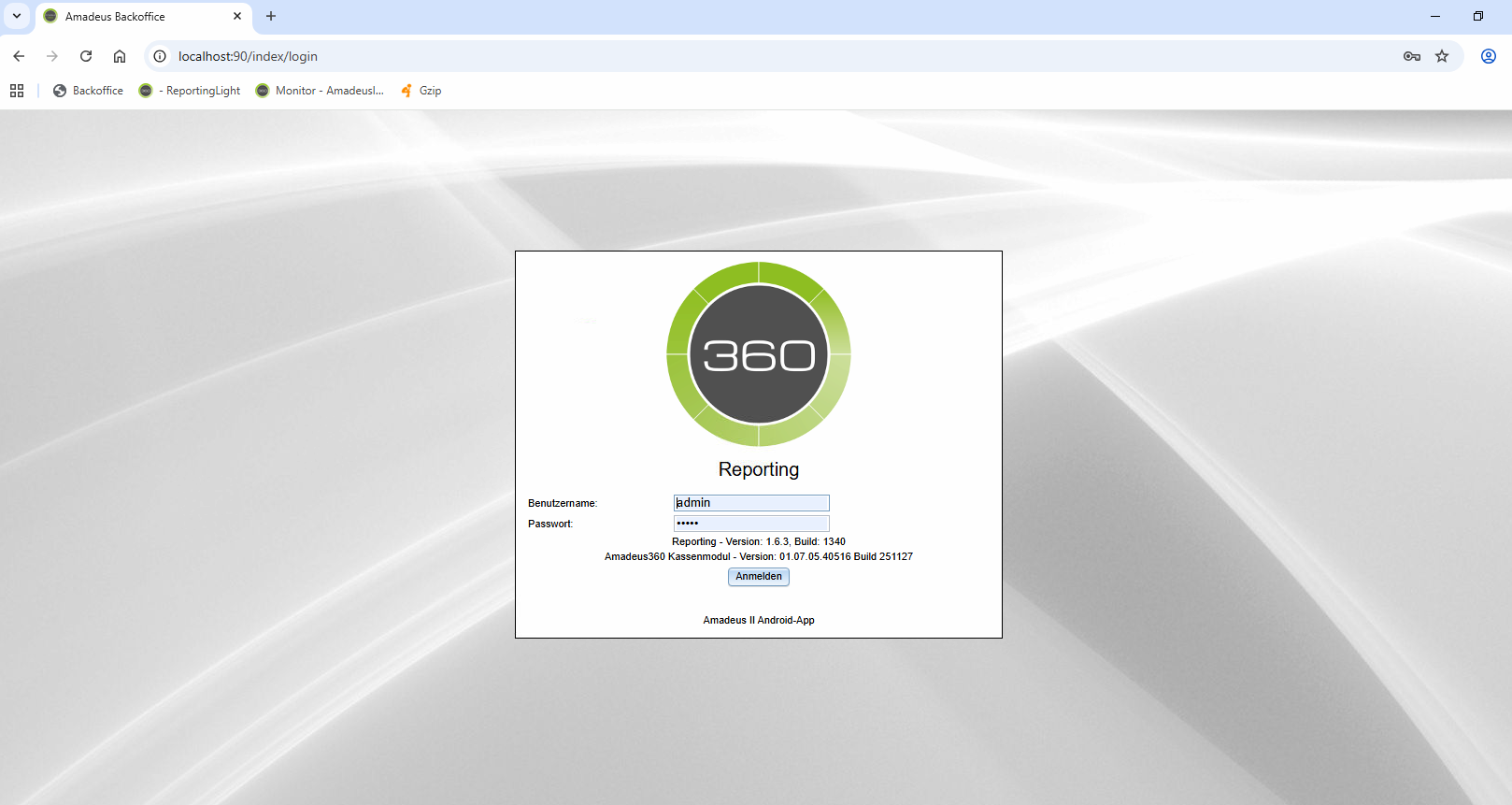
Task: Click the Anmelden login button
Action: [759, 577]
